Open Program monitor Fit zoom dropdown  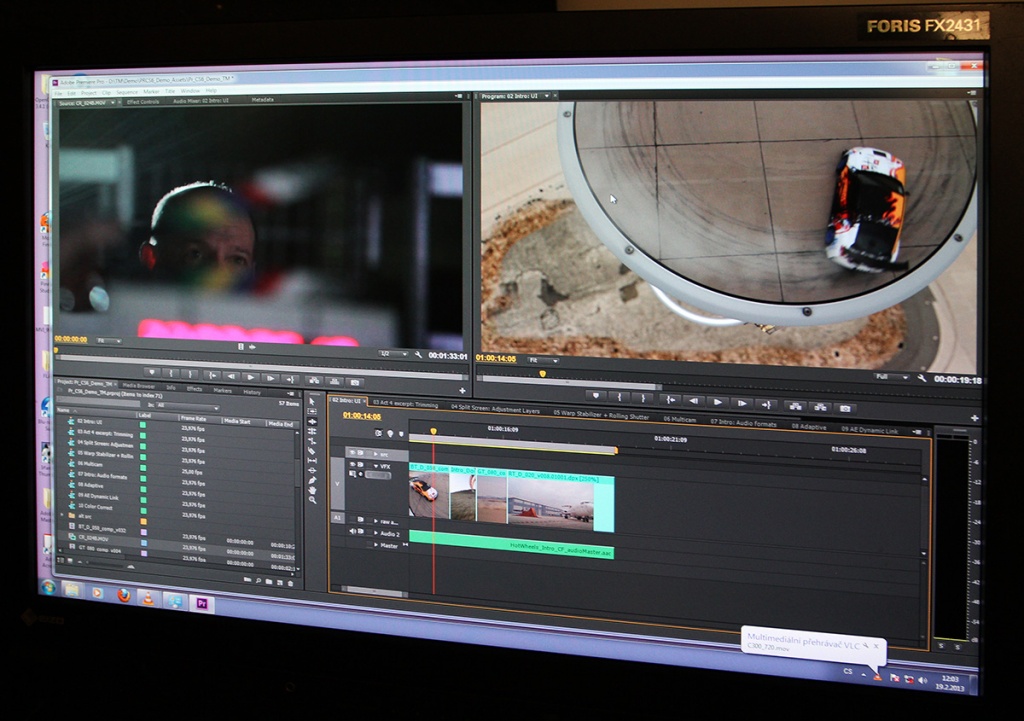pos(544,360)
